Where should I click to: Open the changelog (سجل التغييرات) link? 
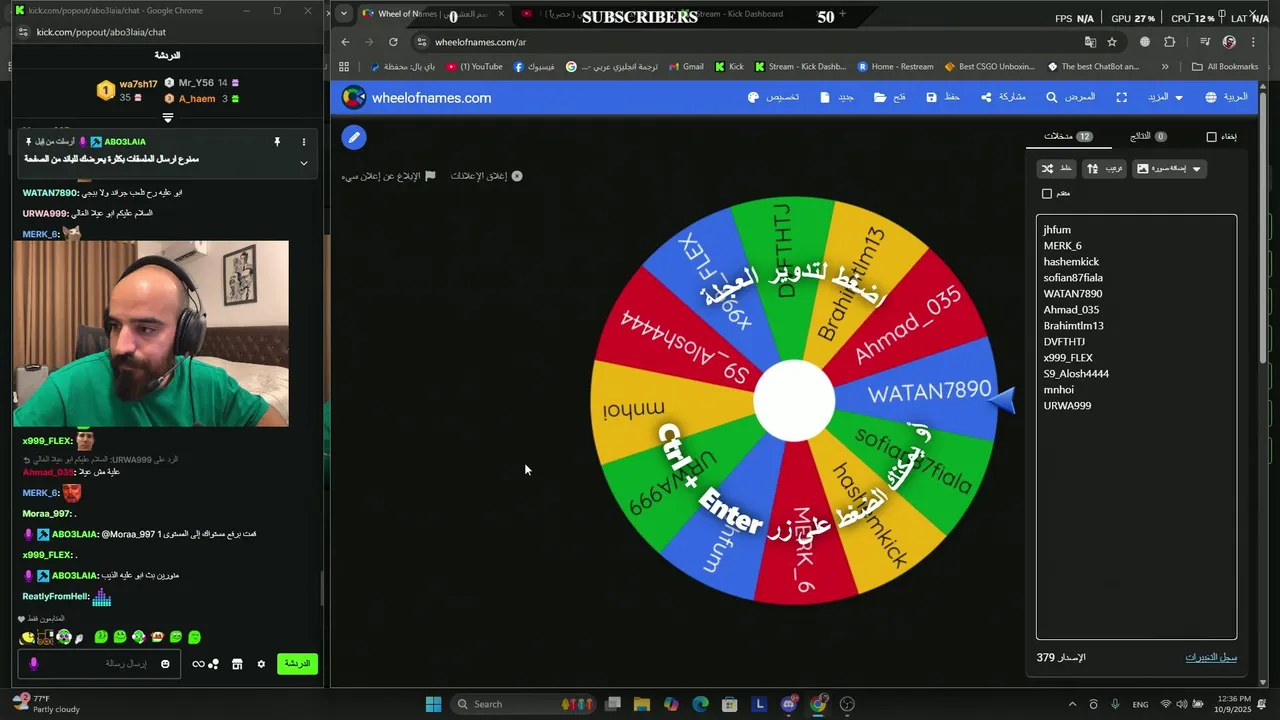click(x=1211, y=657)
